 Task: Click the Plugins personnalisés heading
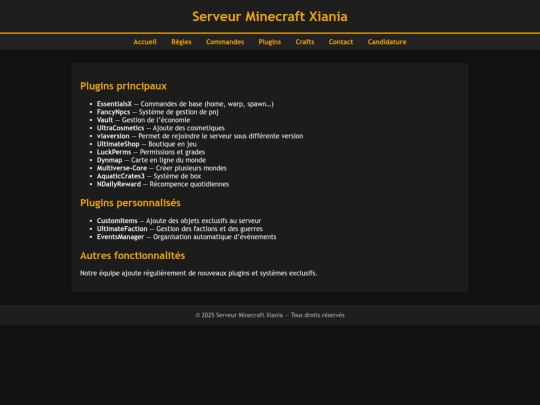pyautogui.click(x=130, y=203)
